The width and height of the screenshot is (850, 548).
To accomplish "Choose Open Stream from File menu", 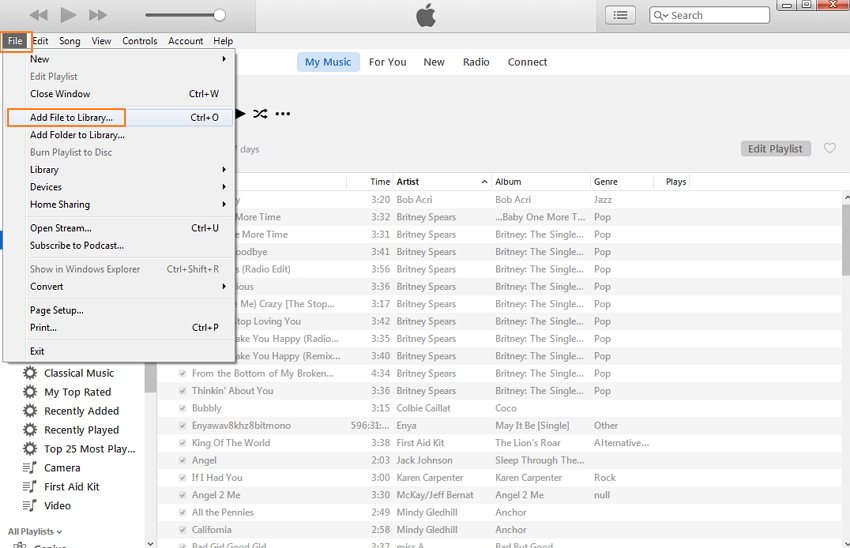I will pyautogui.click(x=120, y=228).
